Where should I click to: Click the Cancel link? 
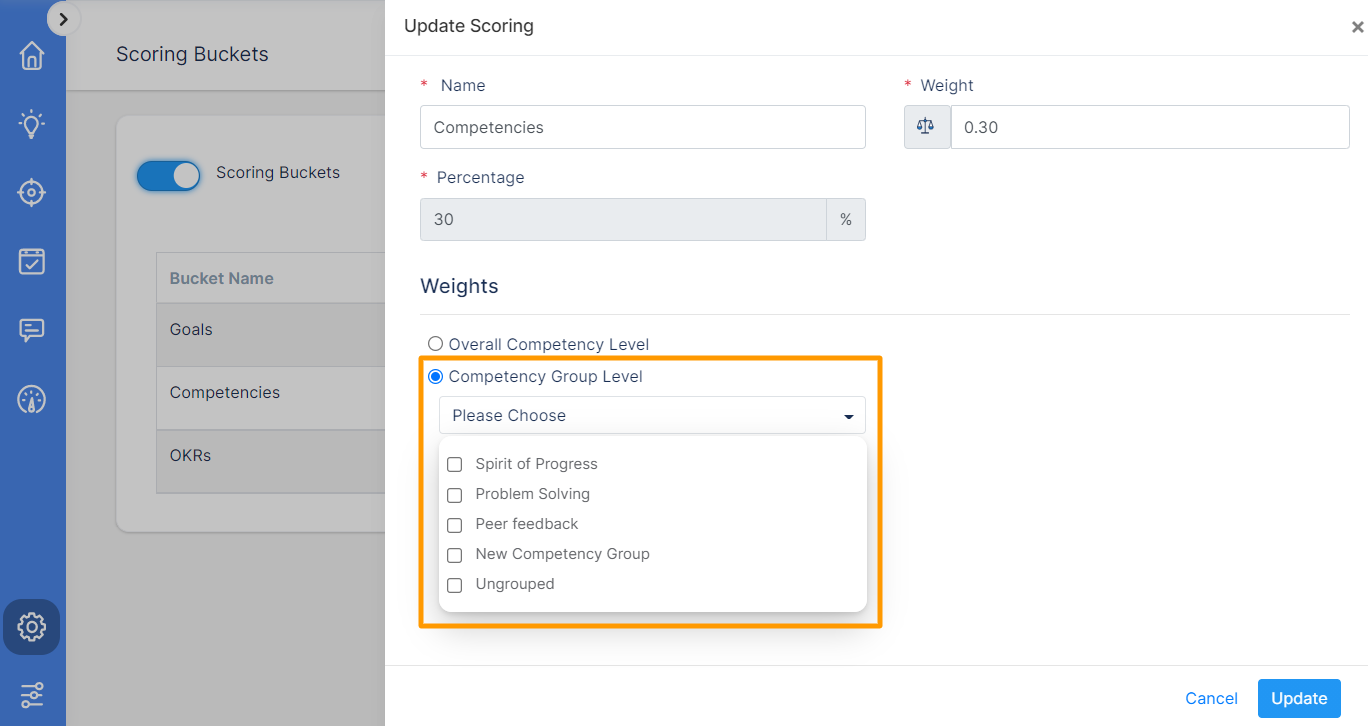(x=1211, y=699)
